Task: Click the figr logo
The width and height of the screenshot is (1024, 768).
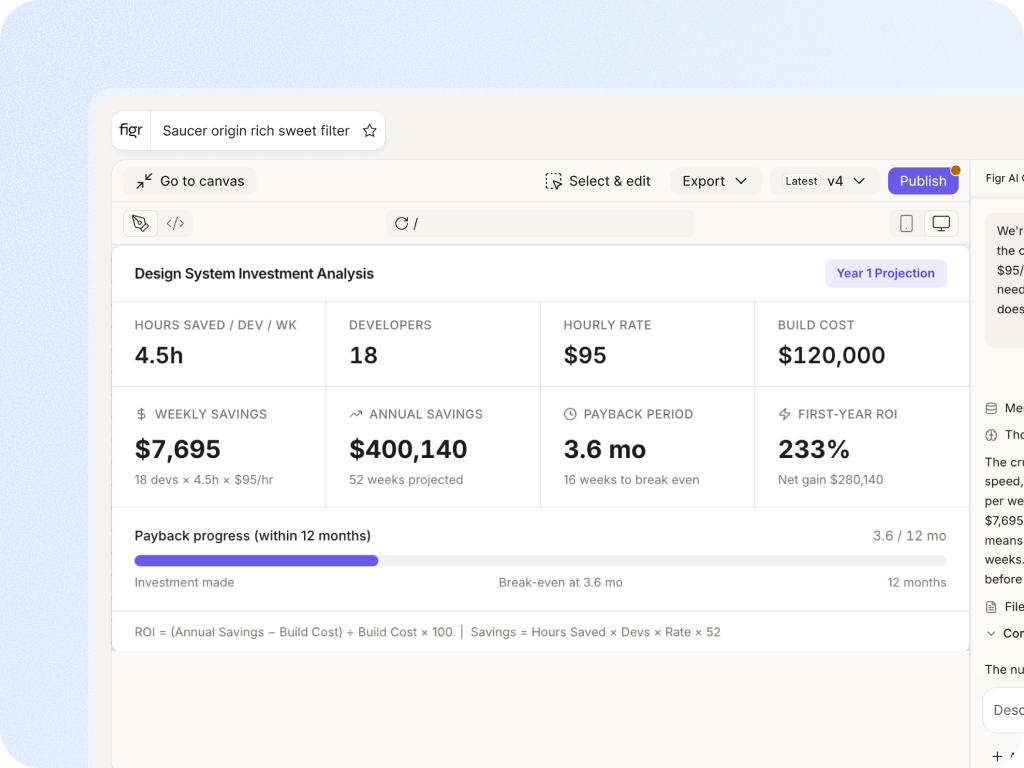Action: [131, 130]
